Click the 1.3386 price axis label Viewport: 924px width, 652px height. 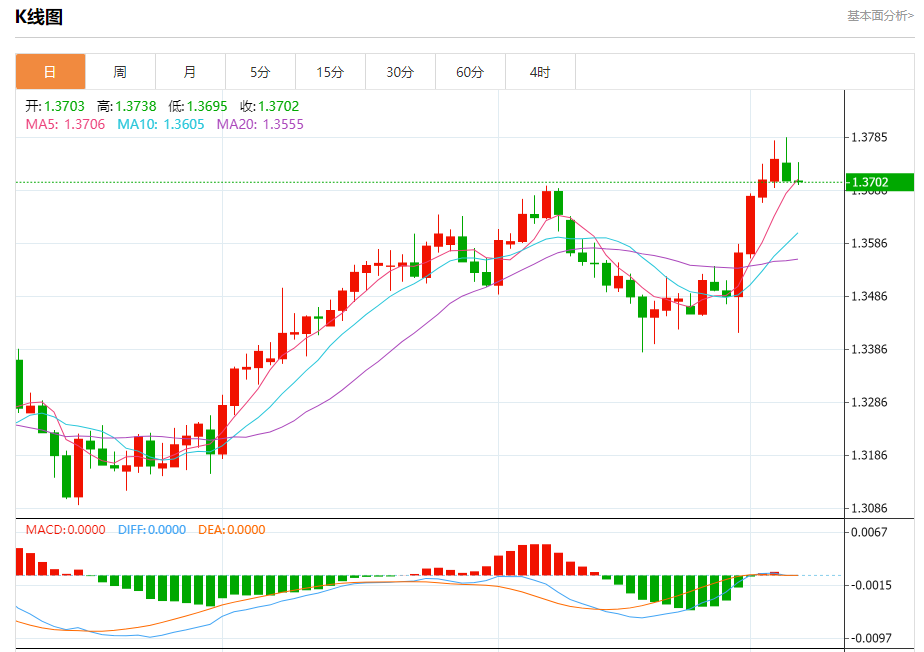pyautogui.click(x=869, y=349)
